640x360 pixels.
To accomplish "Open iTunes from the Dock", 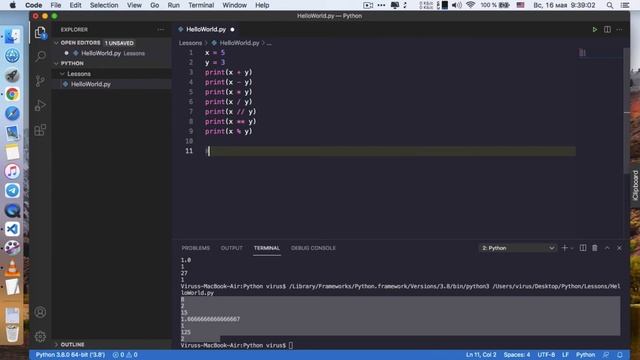I will coord(12,171).
